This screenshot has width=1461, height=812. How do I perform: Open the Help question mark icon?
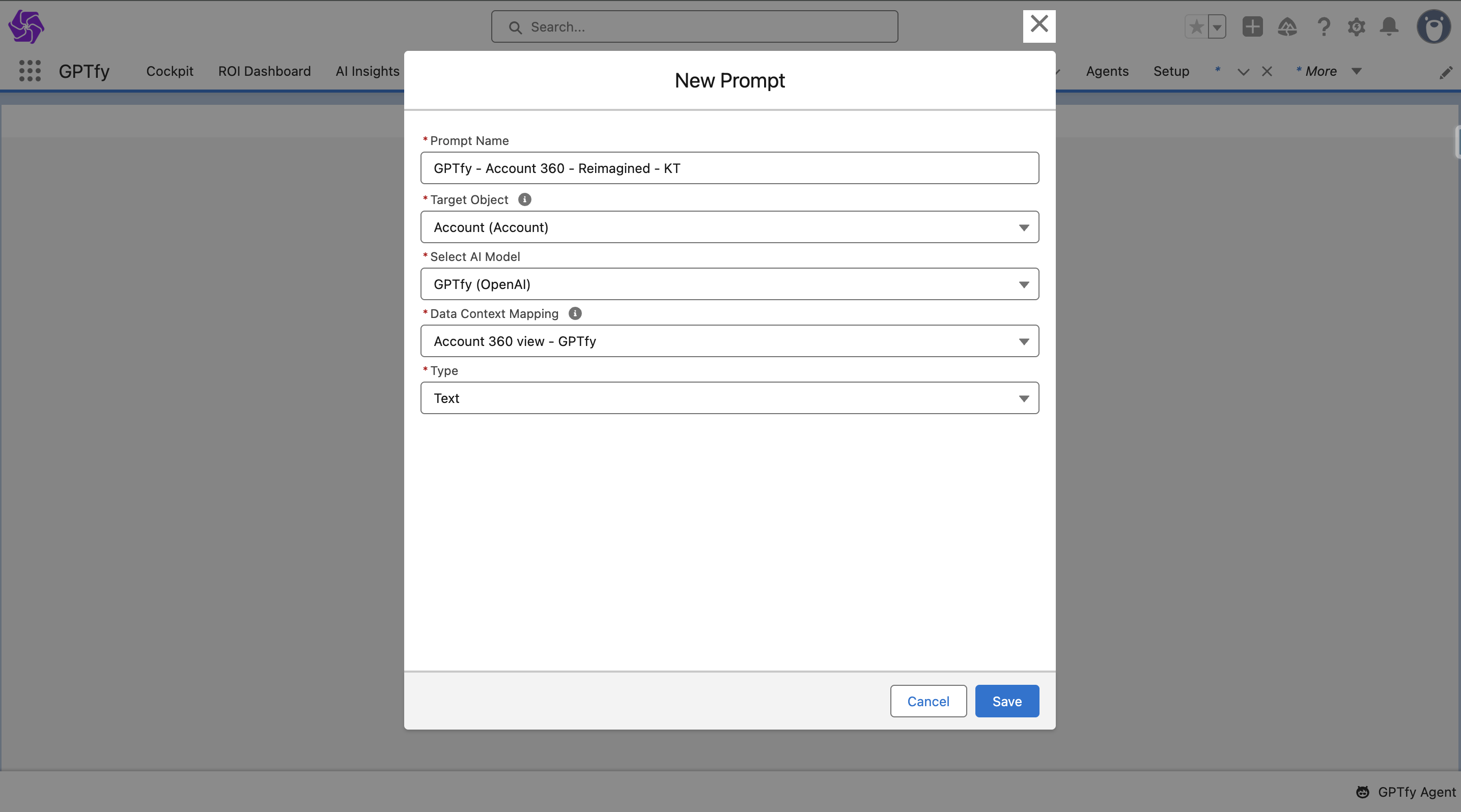tap(1323, 26)
